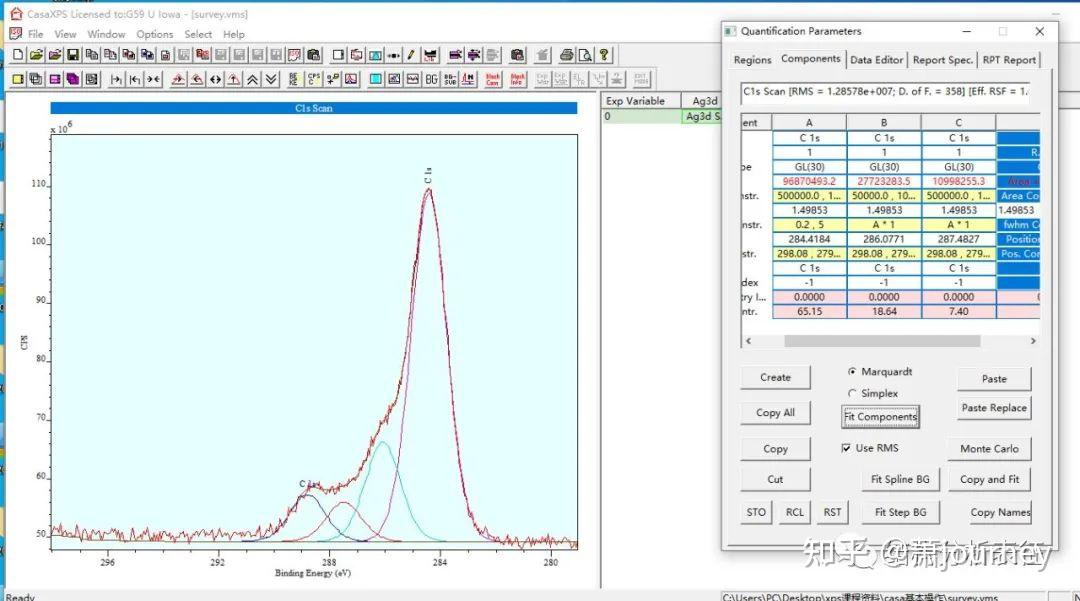Viewport: 1080px width, 601px height.
Task: Click the New file icon in toolbar
Action: click(17, 55)
